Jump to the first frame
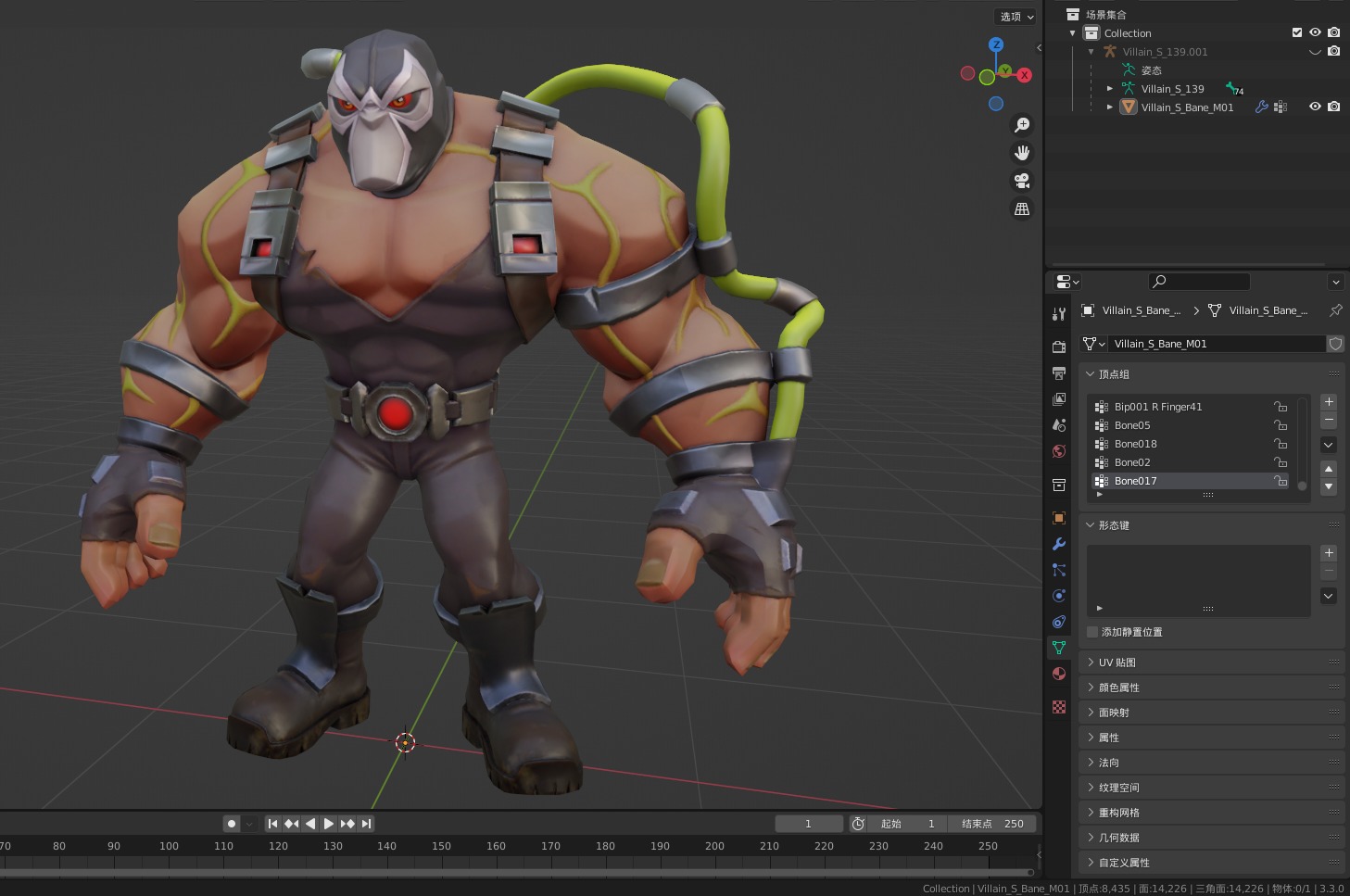 tap(272, 824)
